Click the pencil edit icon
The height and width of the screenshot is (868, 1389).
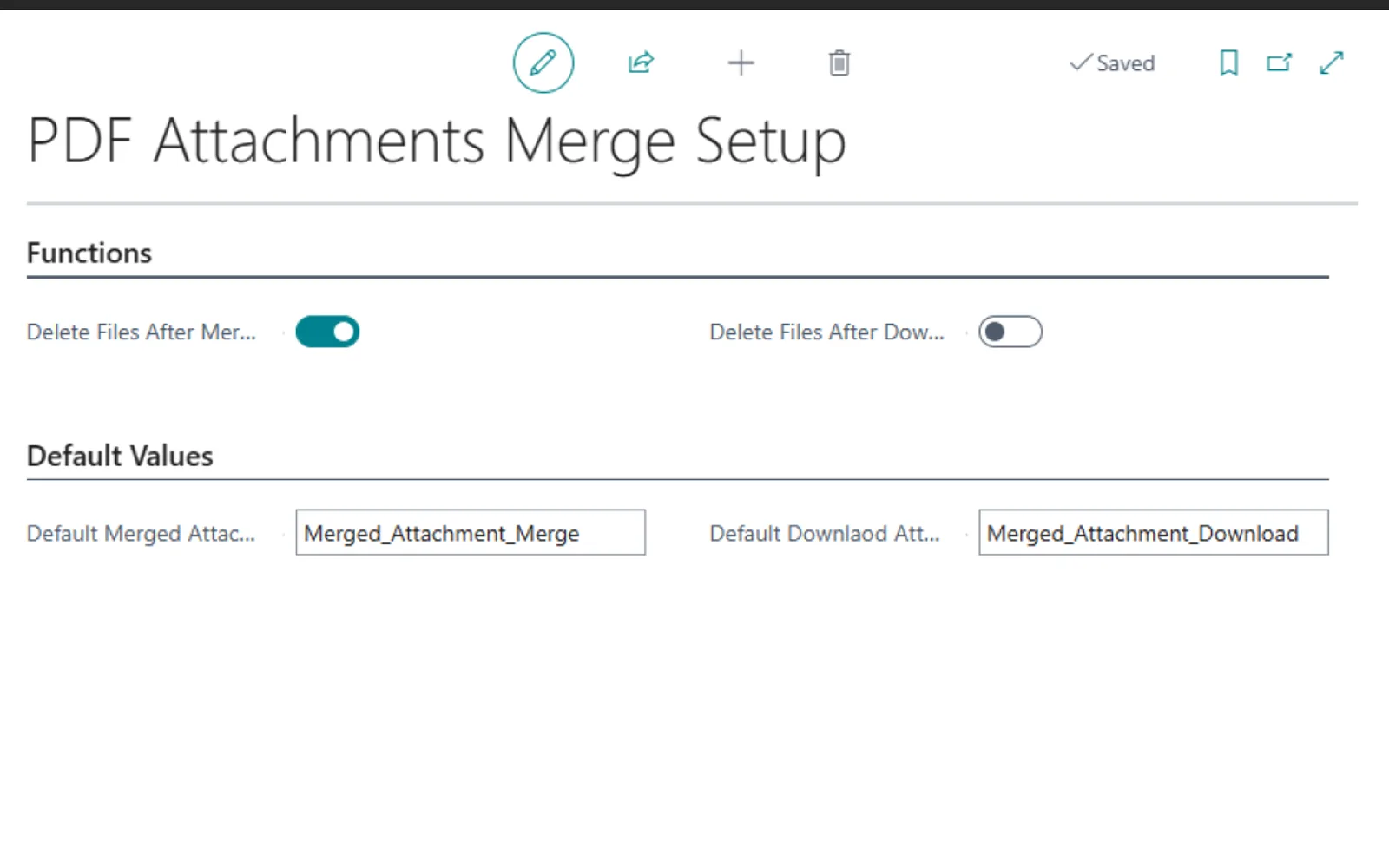pos(543,62)
